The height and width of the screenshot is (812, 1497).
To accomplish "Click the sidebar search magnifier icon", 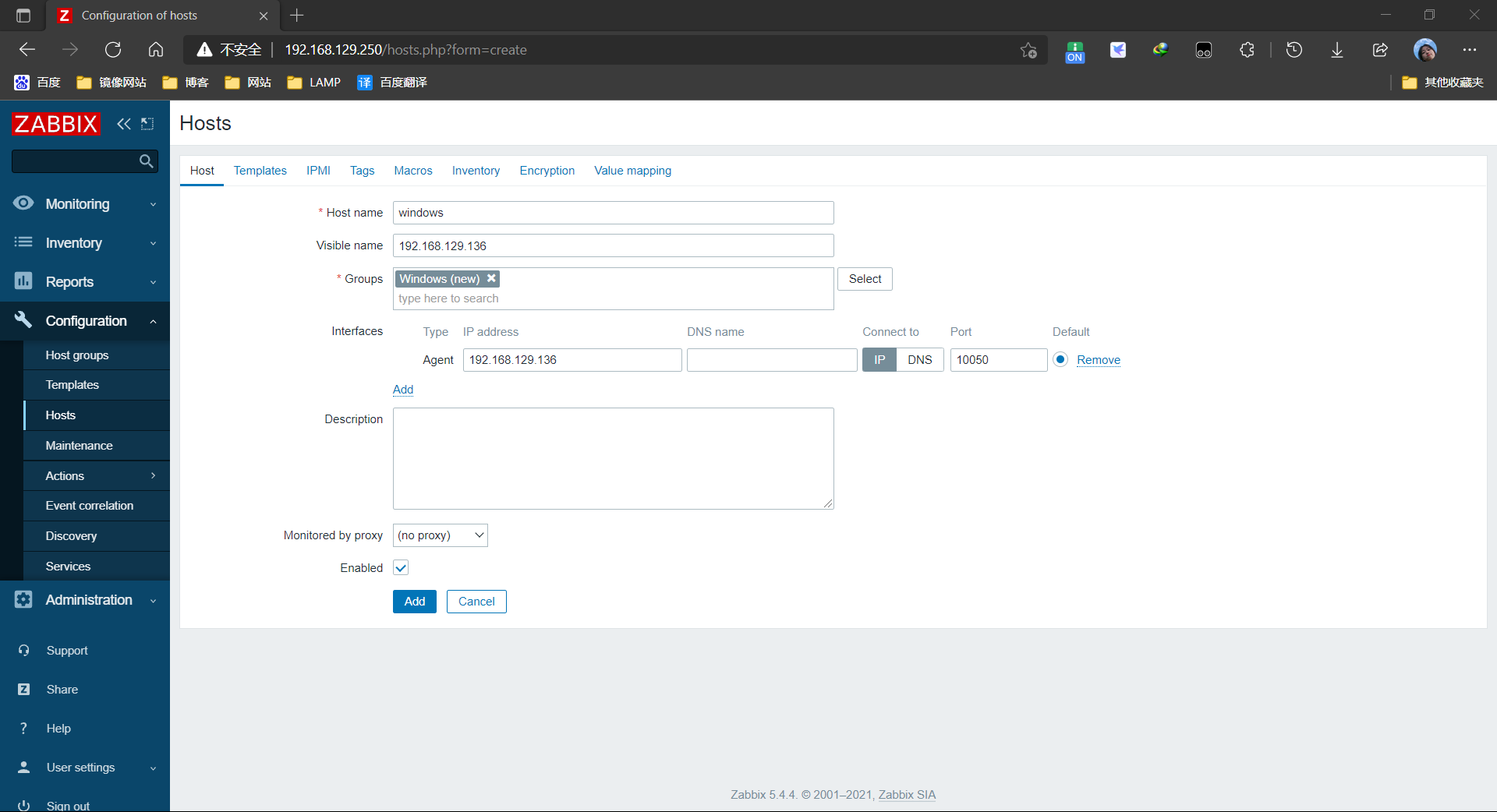I will point(146,161).
